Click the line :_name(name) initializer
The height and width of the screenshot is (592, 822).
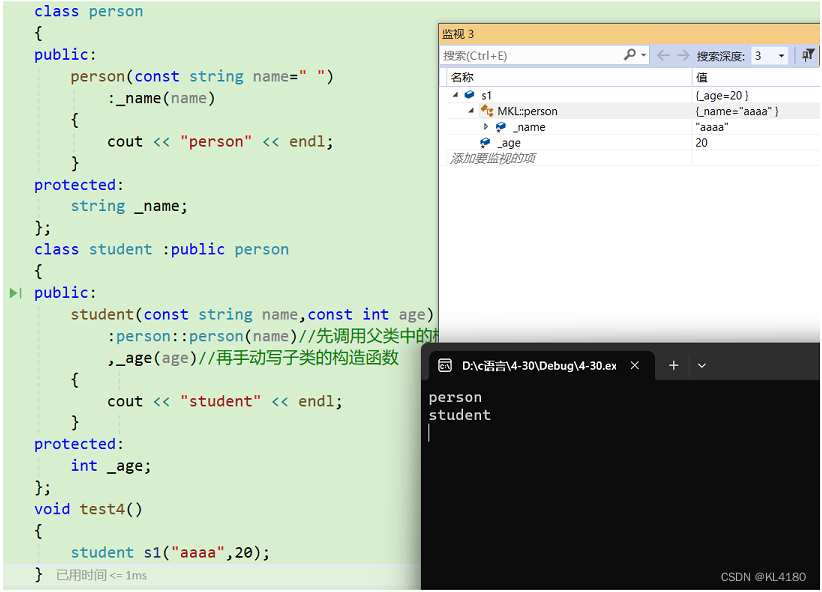pyautogui.click(x=161, y=99)
